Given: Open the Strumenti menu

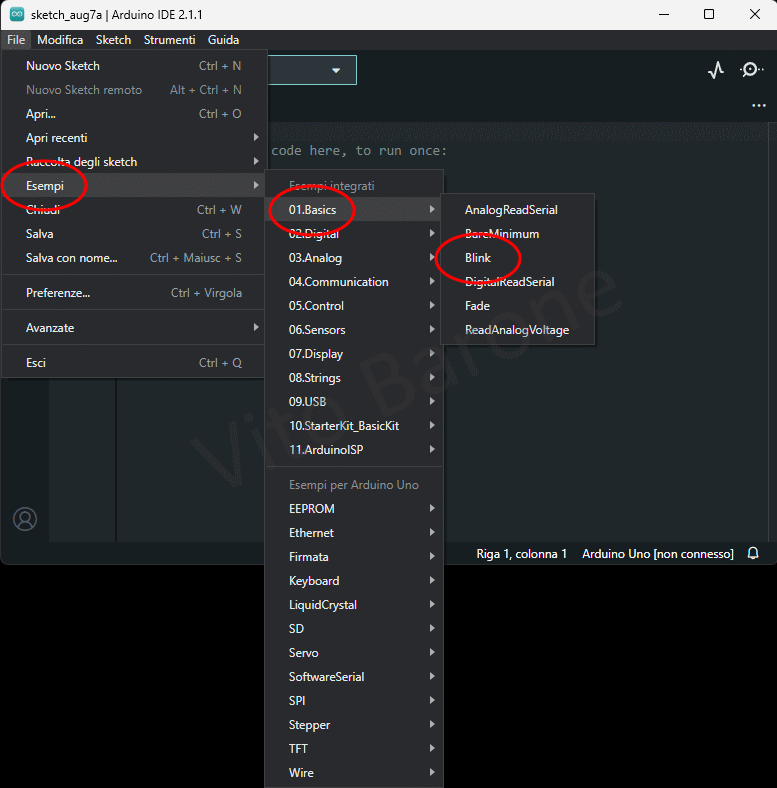Looking at the screenshot, I should coord(169,40).
